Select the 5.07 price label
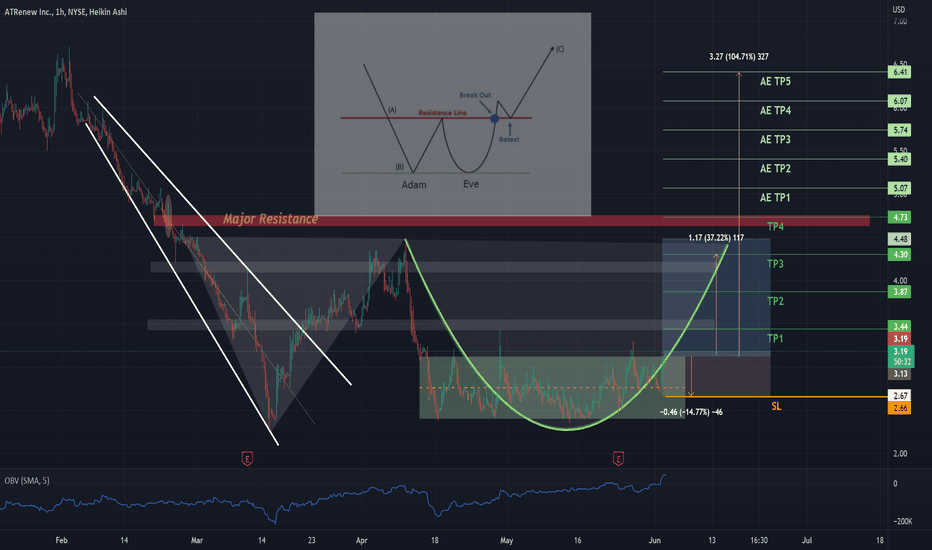Viewport: 932px width, 550px height. (899, 188)
